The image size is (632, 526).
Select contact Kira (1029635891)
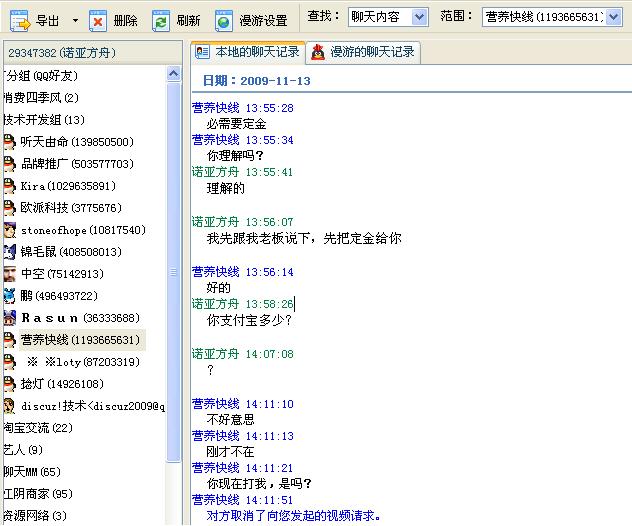[68, 186]
